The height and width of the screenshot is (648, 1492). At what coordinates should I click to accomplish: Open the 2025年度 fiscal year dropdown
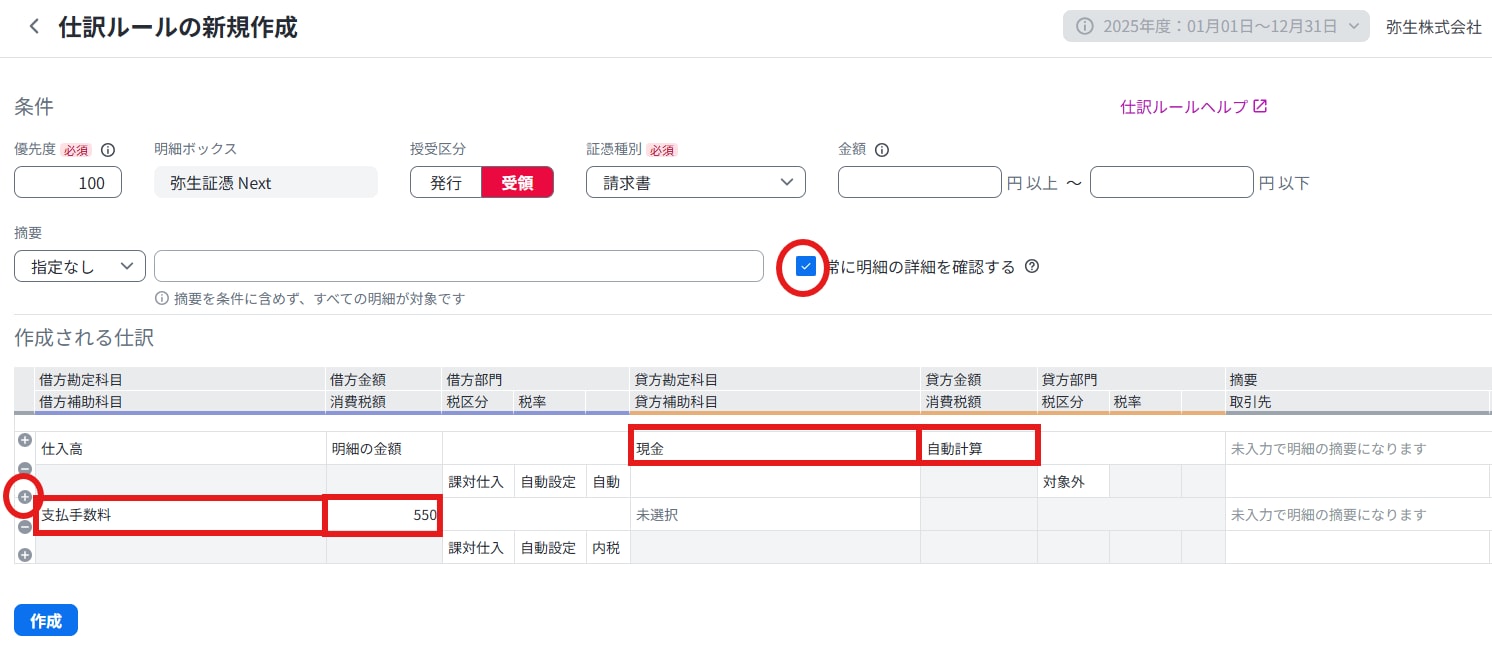1216,27
